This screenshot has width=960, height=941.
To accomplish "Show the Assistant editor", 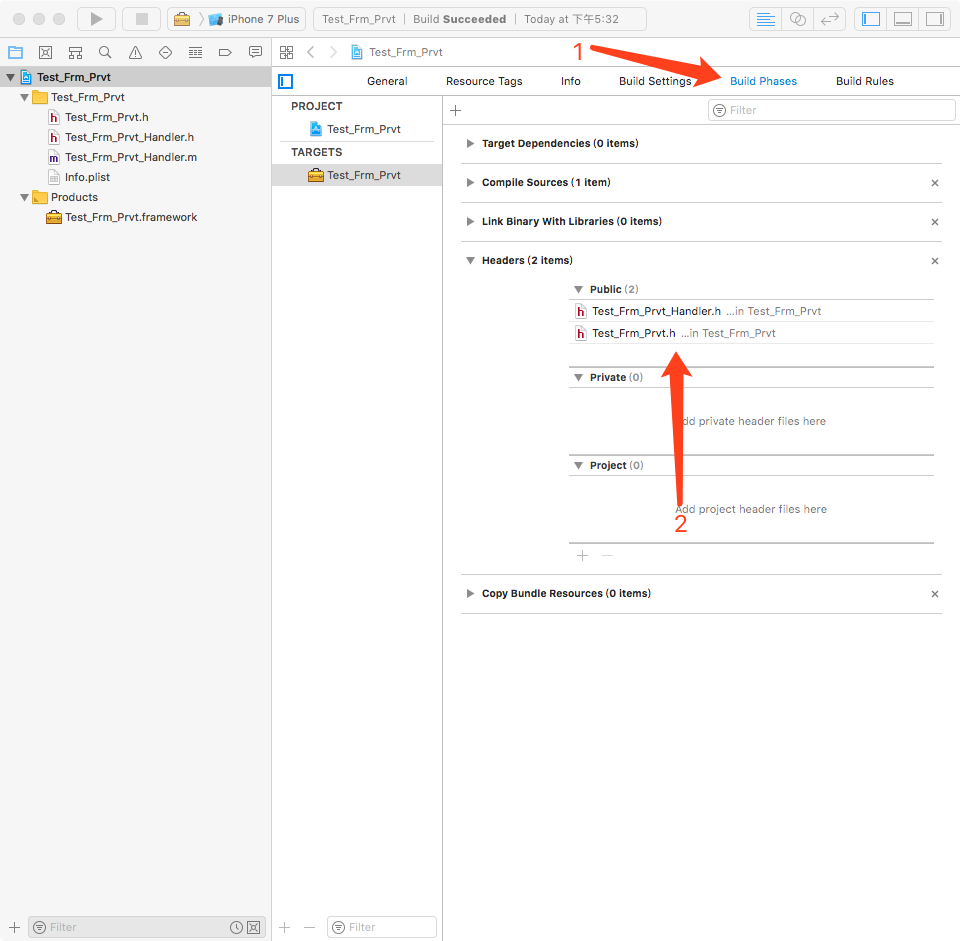I will pyautogui.click(x=798, y=19).
